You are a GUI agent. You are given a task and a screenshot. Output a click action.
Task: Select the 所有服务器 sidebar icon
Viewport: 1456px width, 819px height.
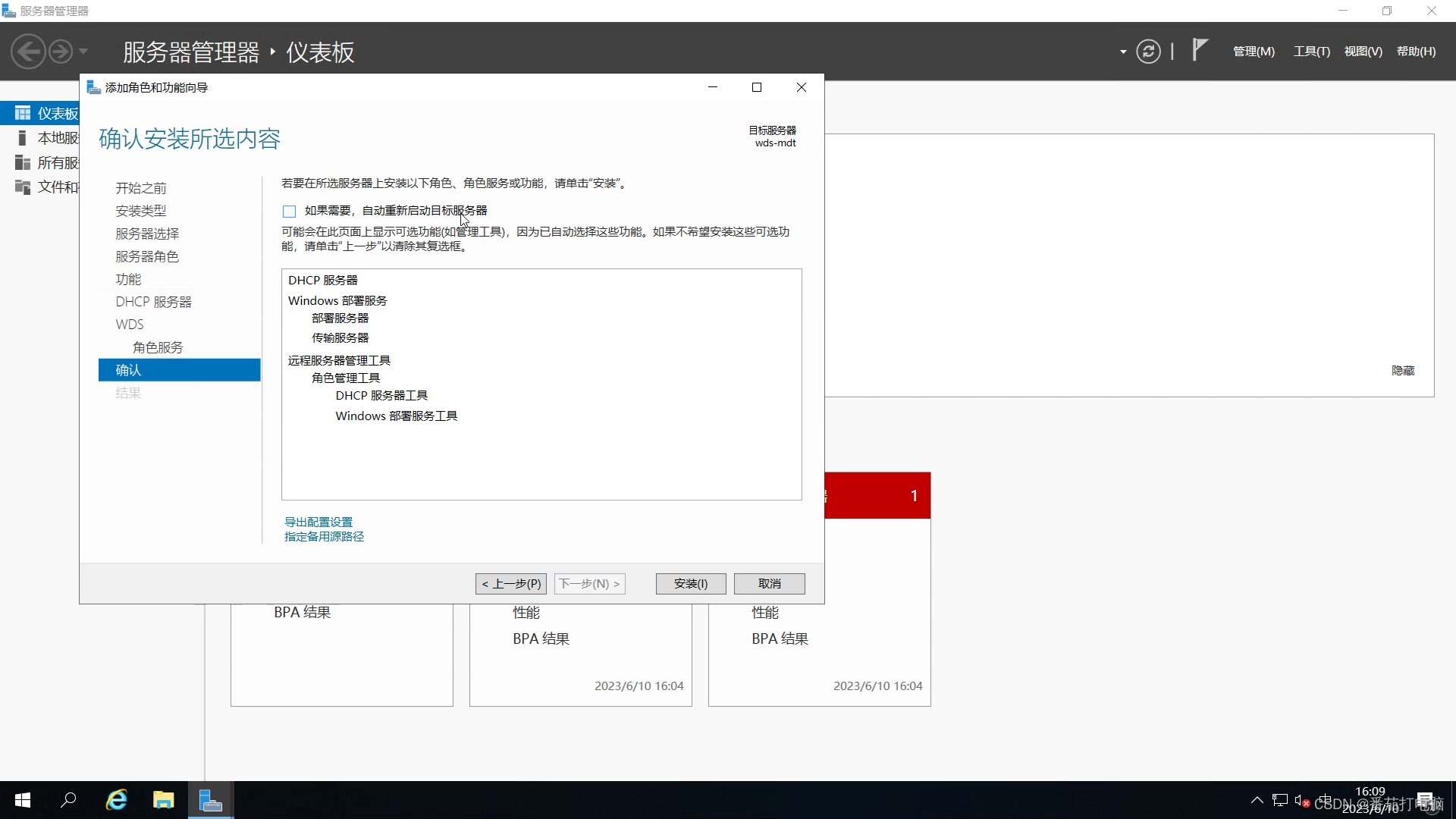[23, 162]
